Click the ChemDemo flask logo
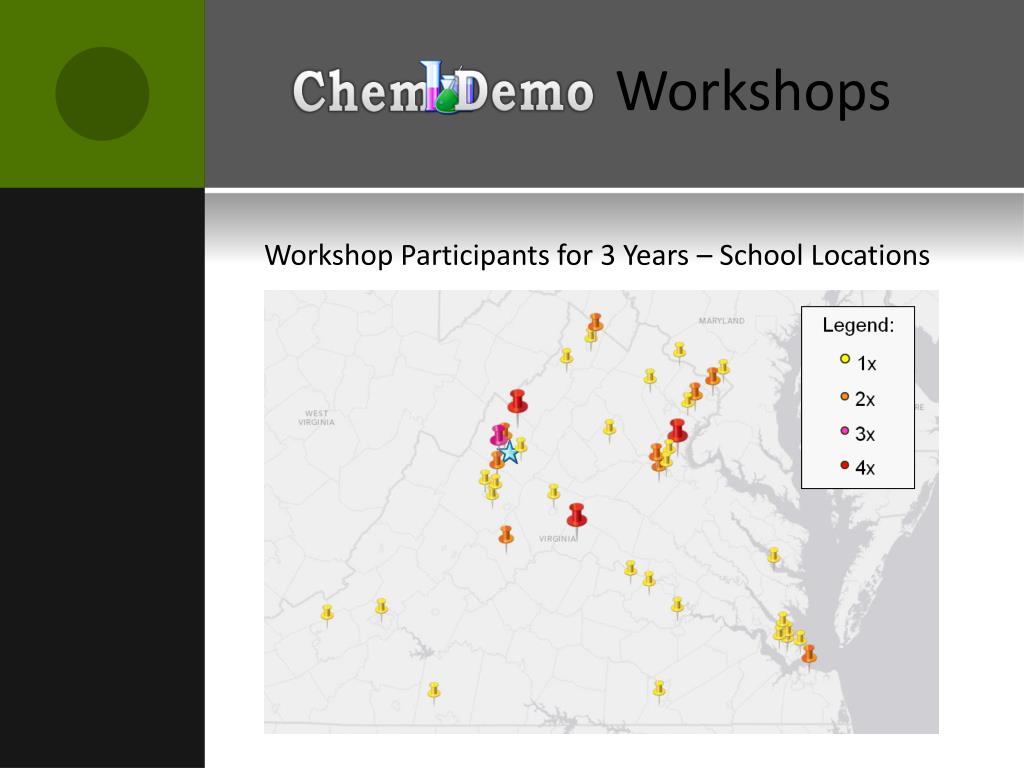 pyautogui.click(x=445, y=88)
